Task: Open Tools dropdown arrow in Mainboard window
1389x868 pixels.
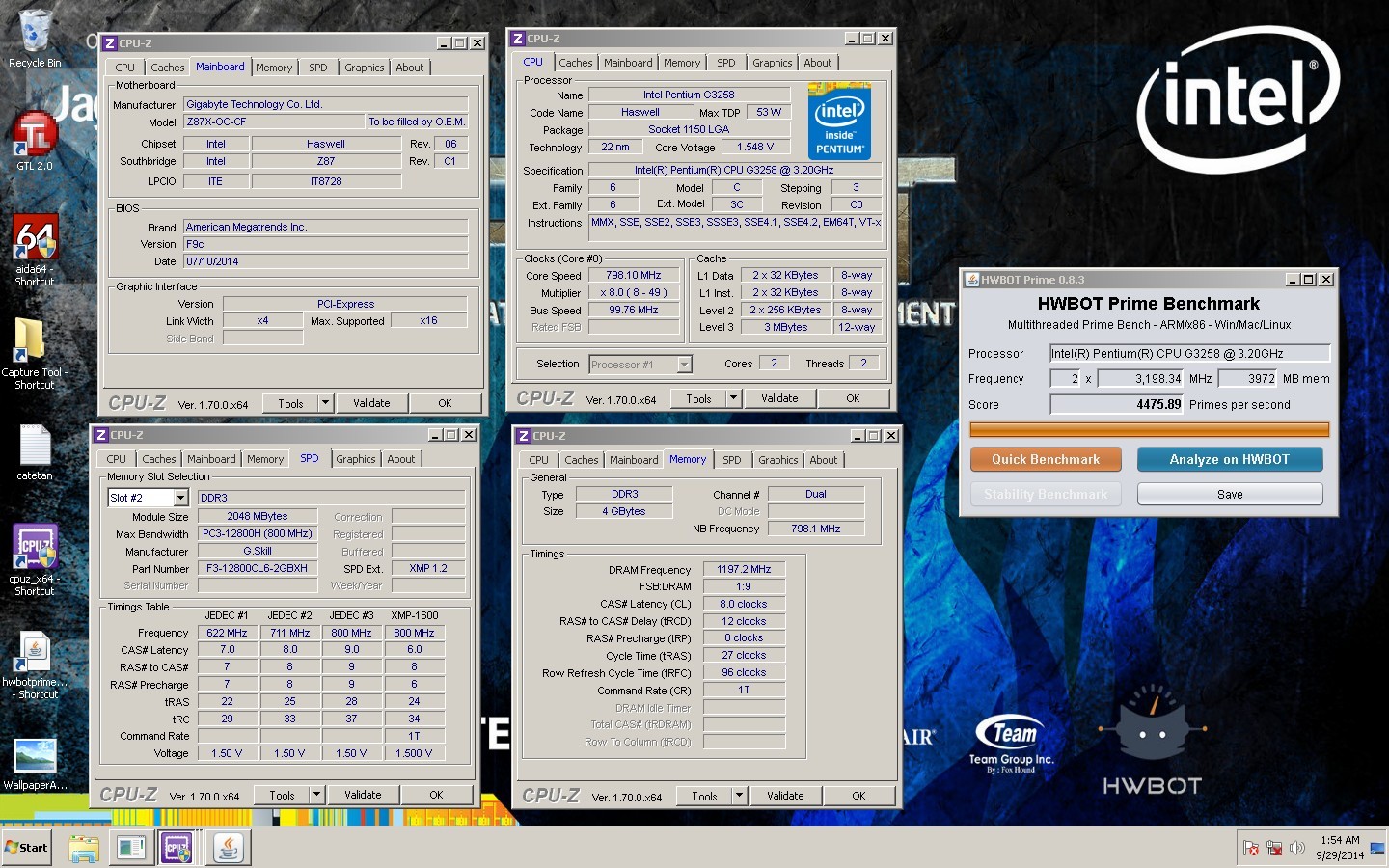Action: point(325,403)
